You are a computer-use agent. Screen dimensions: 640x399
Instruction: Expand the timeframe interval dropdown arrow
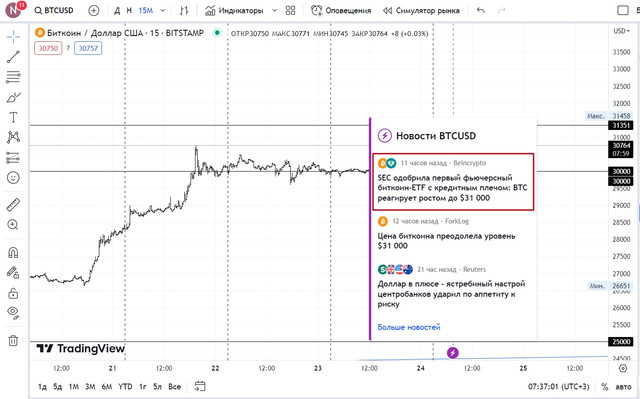click(x=162, y=11)
